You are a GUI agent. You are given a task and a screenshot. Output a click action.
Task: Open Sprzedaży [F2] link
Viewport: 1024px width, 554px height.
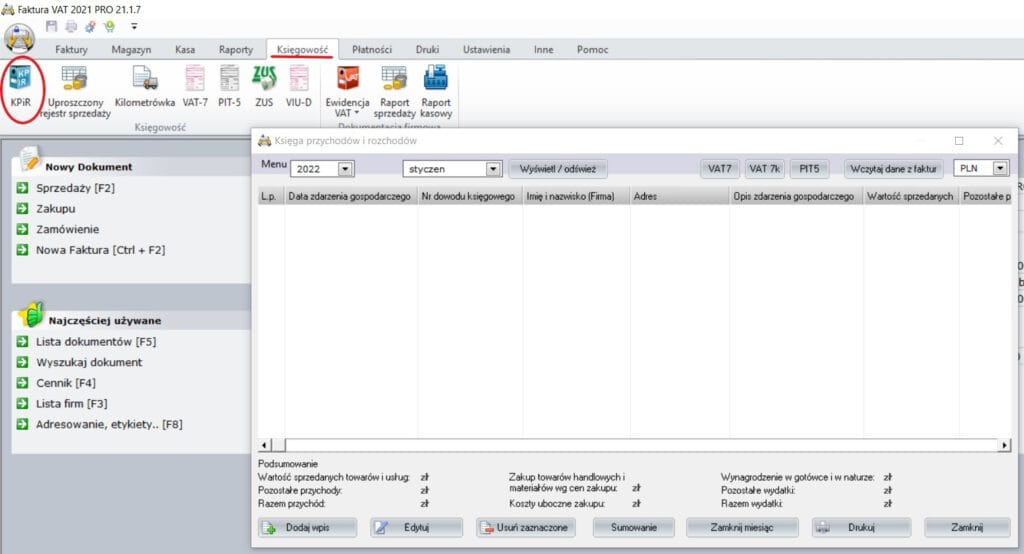76,188
